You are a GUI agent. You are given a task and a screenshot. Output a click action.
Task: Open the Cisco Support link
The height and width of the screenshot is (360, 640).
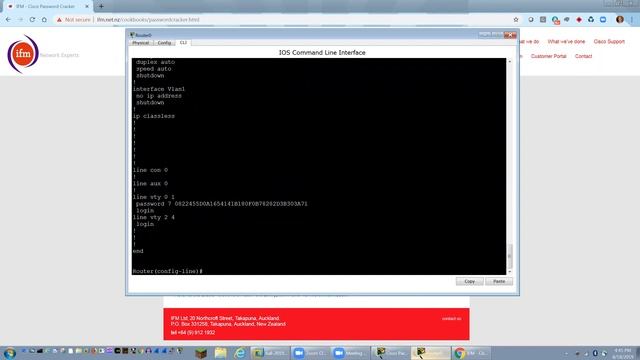pyautogui.click(x=609, y=42)
